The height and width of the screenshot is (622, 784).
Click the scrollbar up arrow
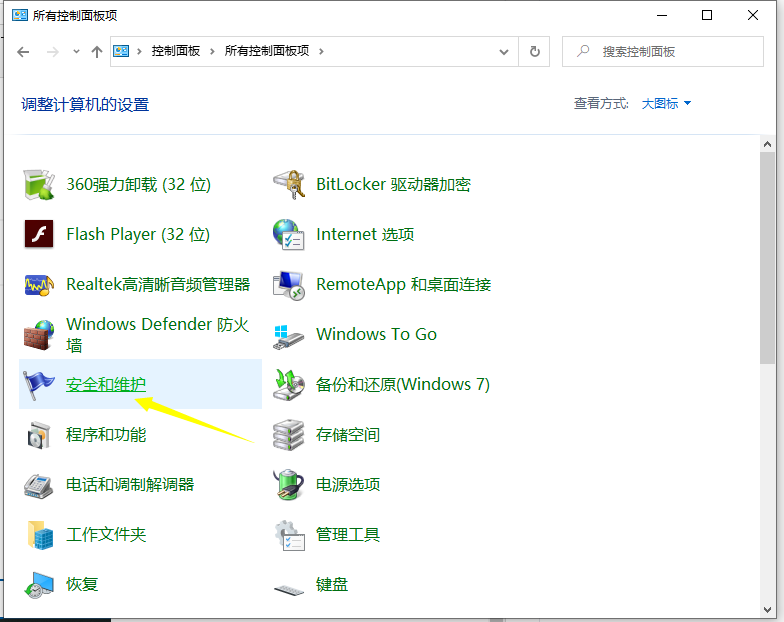coord(768,144)
